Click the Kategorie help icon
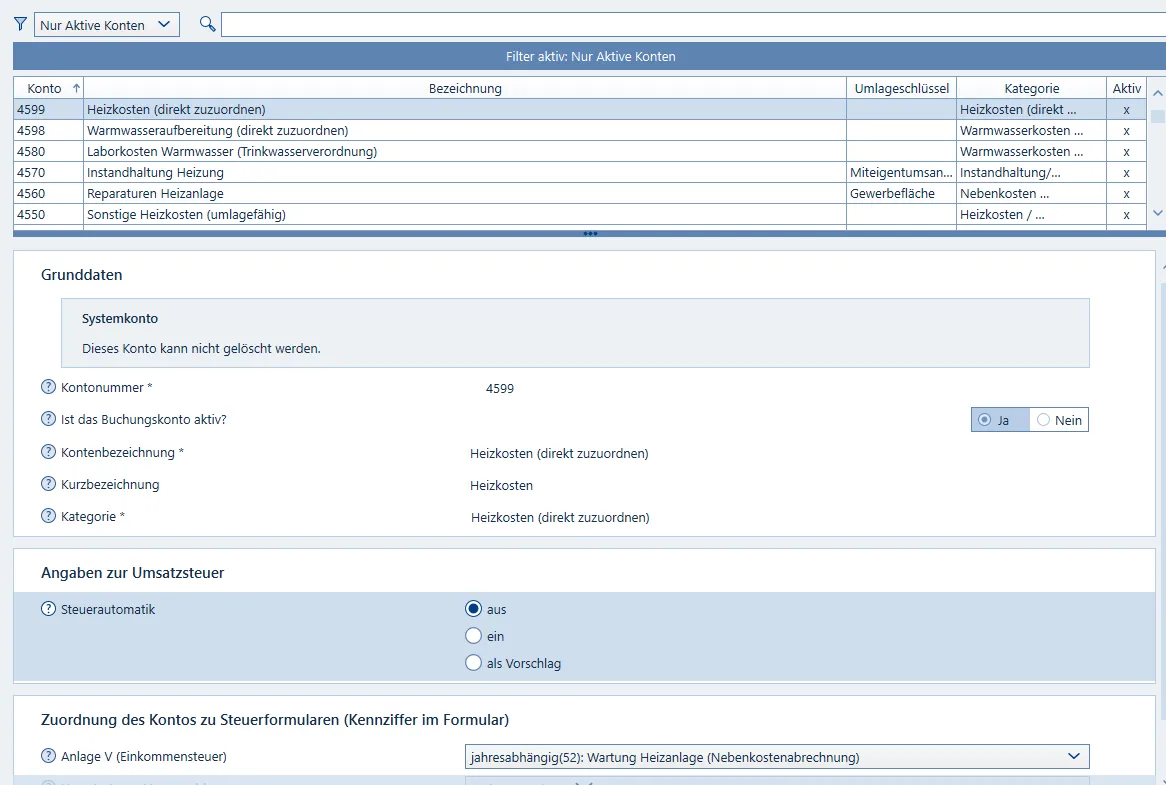 point(48,516)
